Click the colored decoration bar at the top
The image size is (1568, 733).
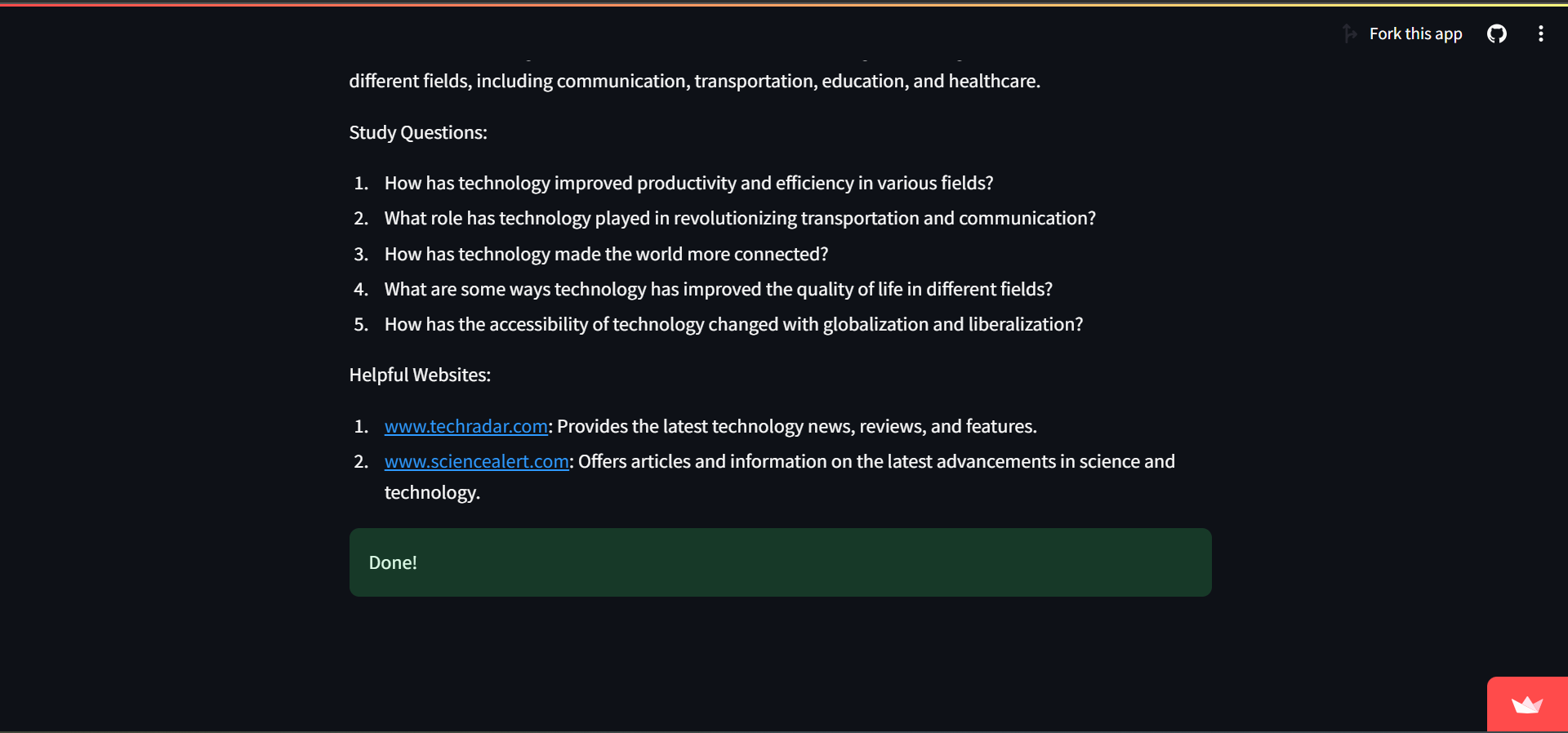point(784,3)
